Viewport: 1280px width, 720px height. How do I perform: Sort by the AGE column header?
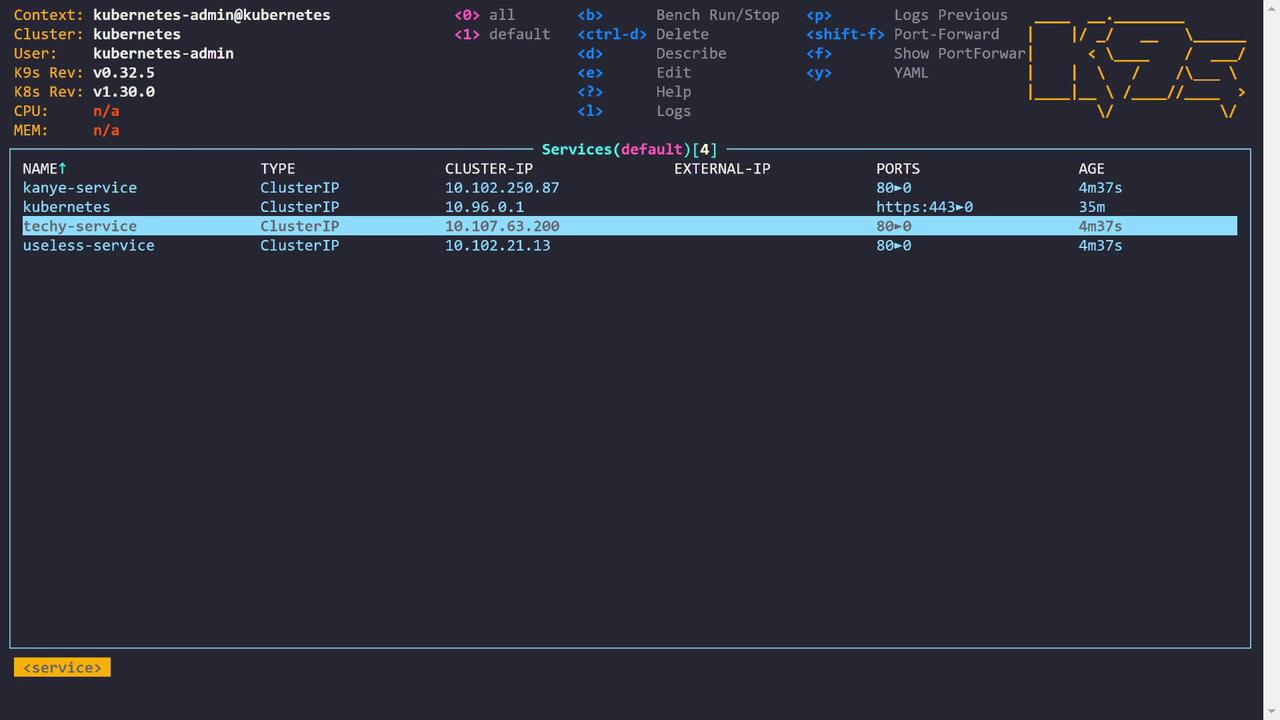1091,169
